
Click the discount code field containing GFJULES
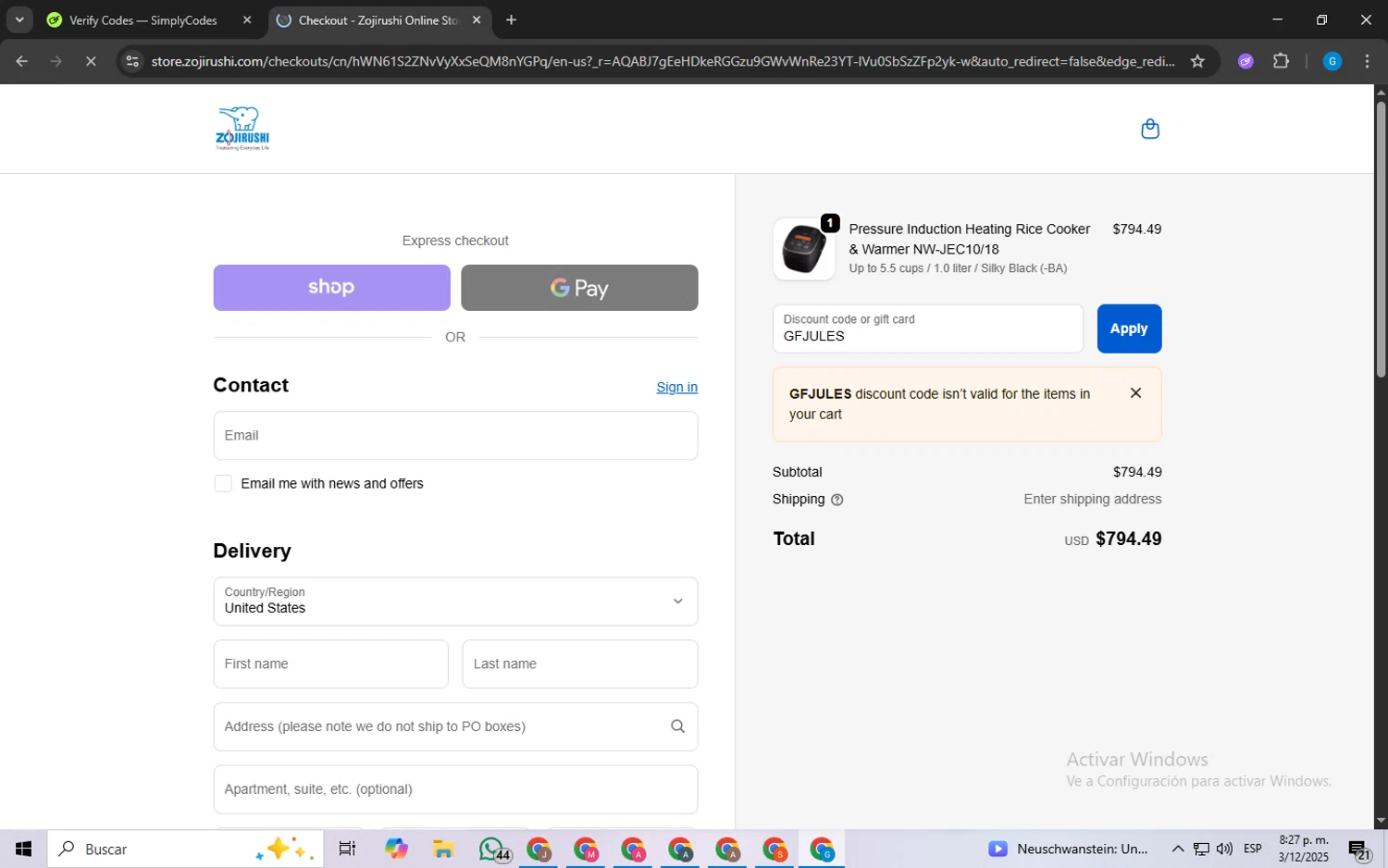point(927,329)
